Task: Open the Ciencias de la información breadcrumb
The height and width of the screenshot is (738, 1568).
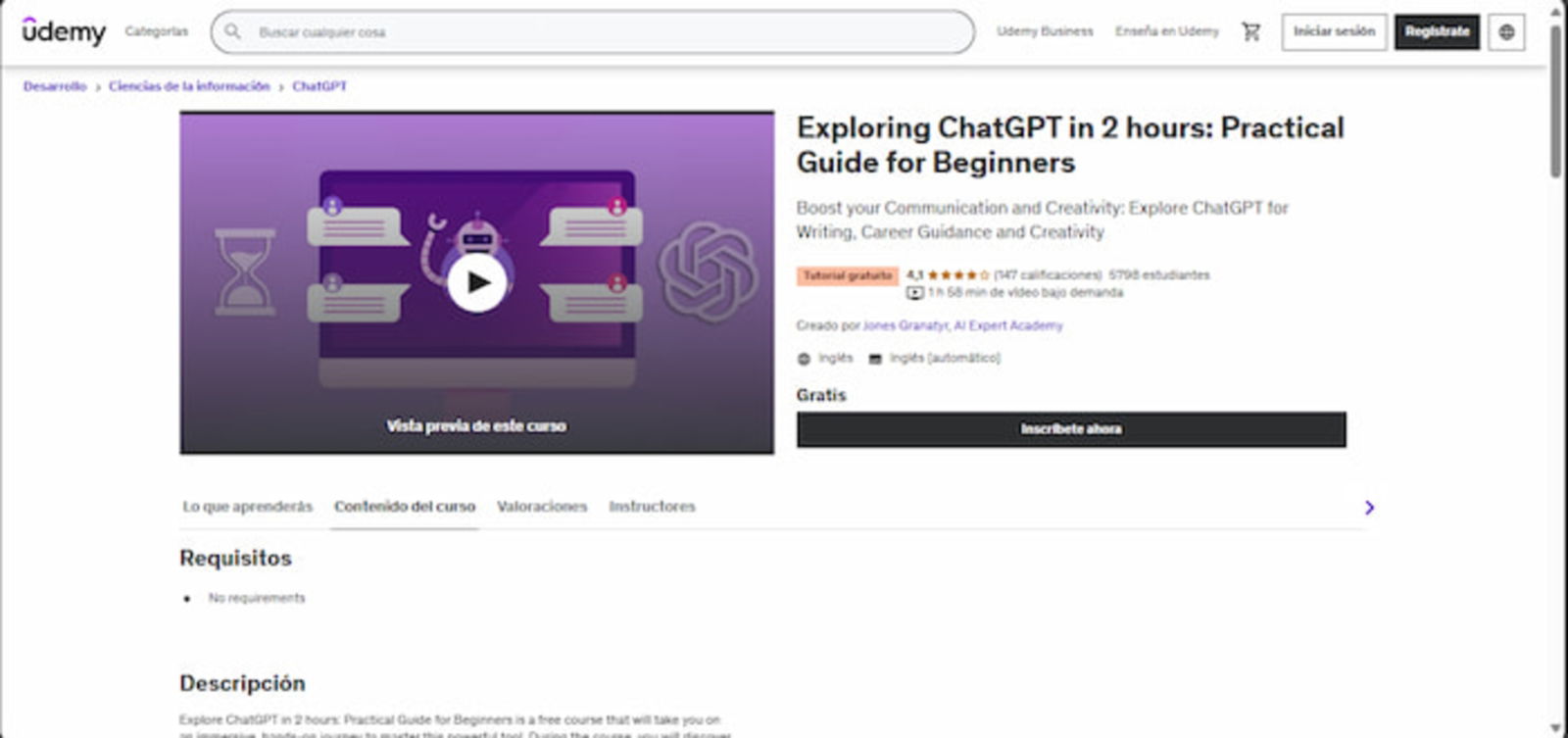Action: coord(189,86)
